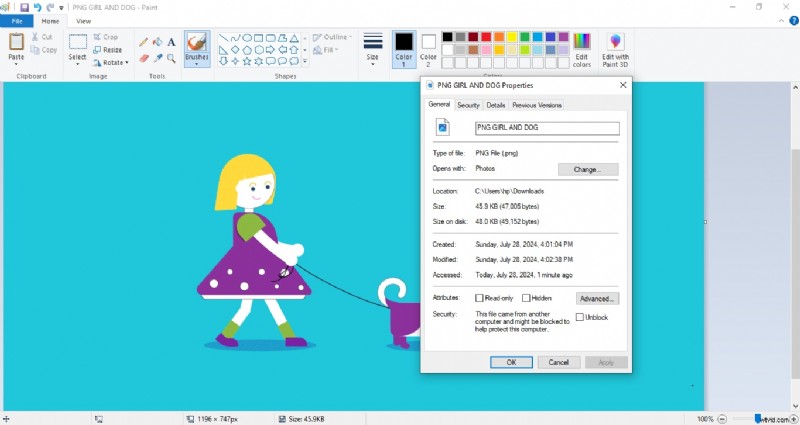800x425 pixels.
Task: Choose the Five-point star shape
Action: pyautogui.click(x=247, y=61)
